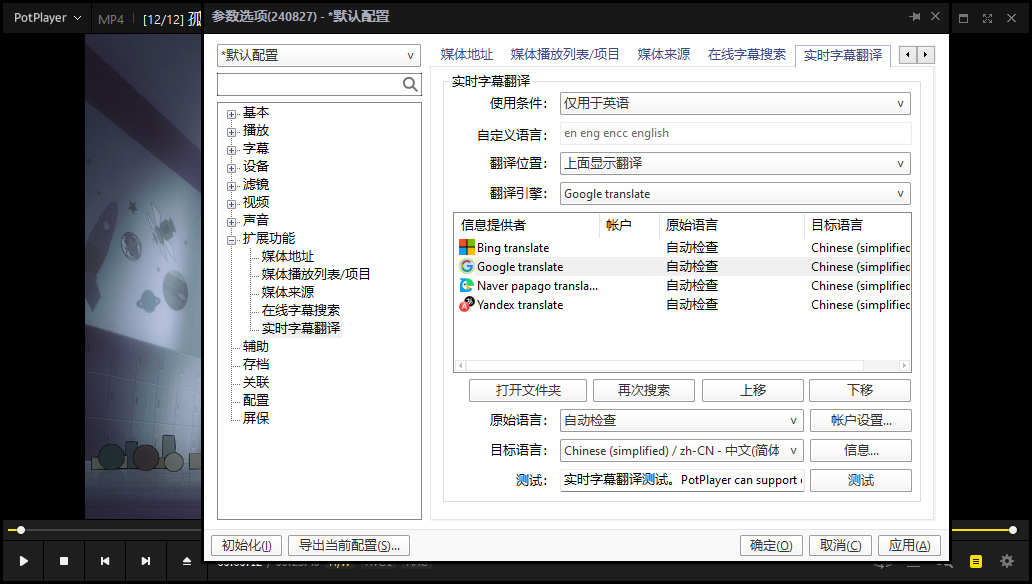Click the Stop playback button
Viewport: 1032px width, 584px height.
tap(64, 561)
